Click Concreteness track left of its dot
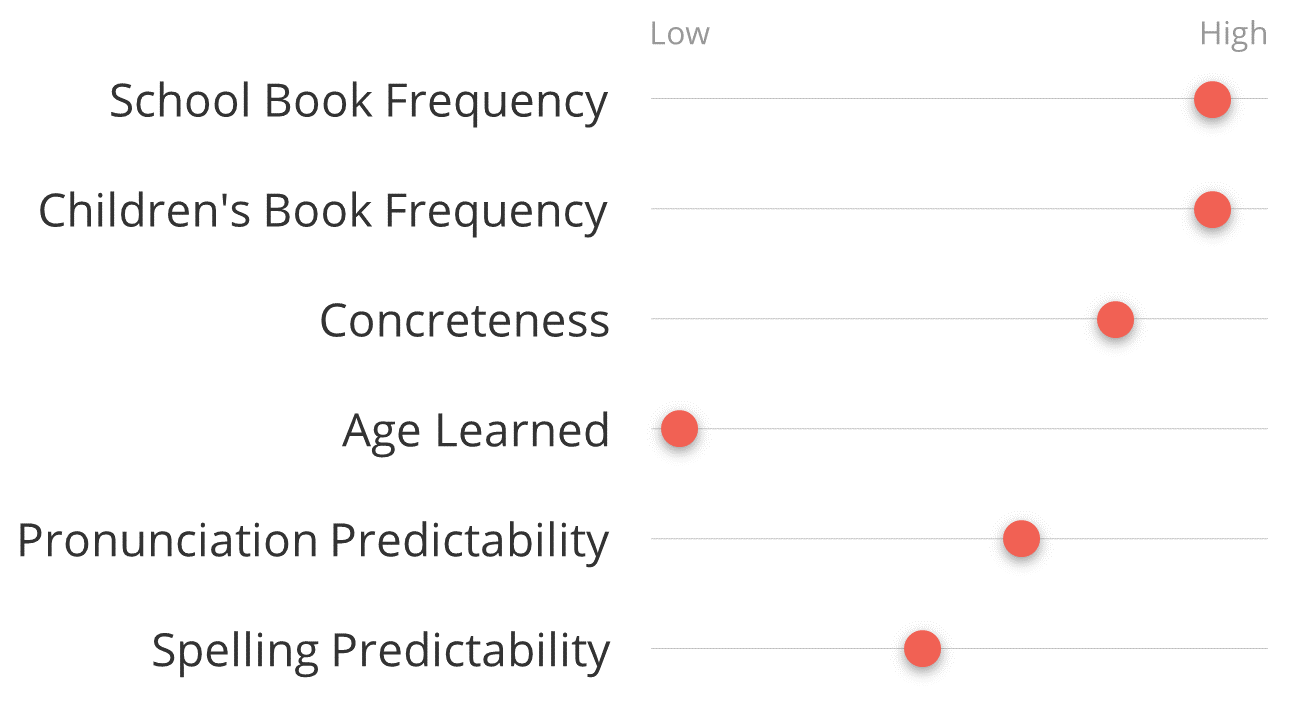The image size is (1302, 710). point(874,319)
